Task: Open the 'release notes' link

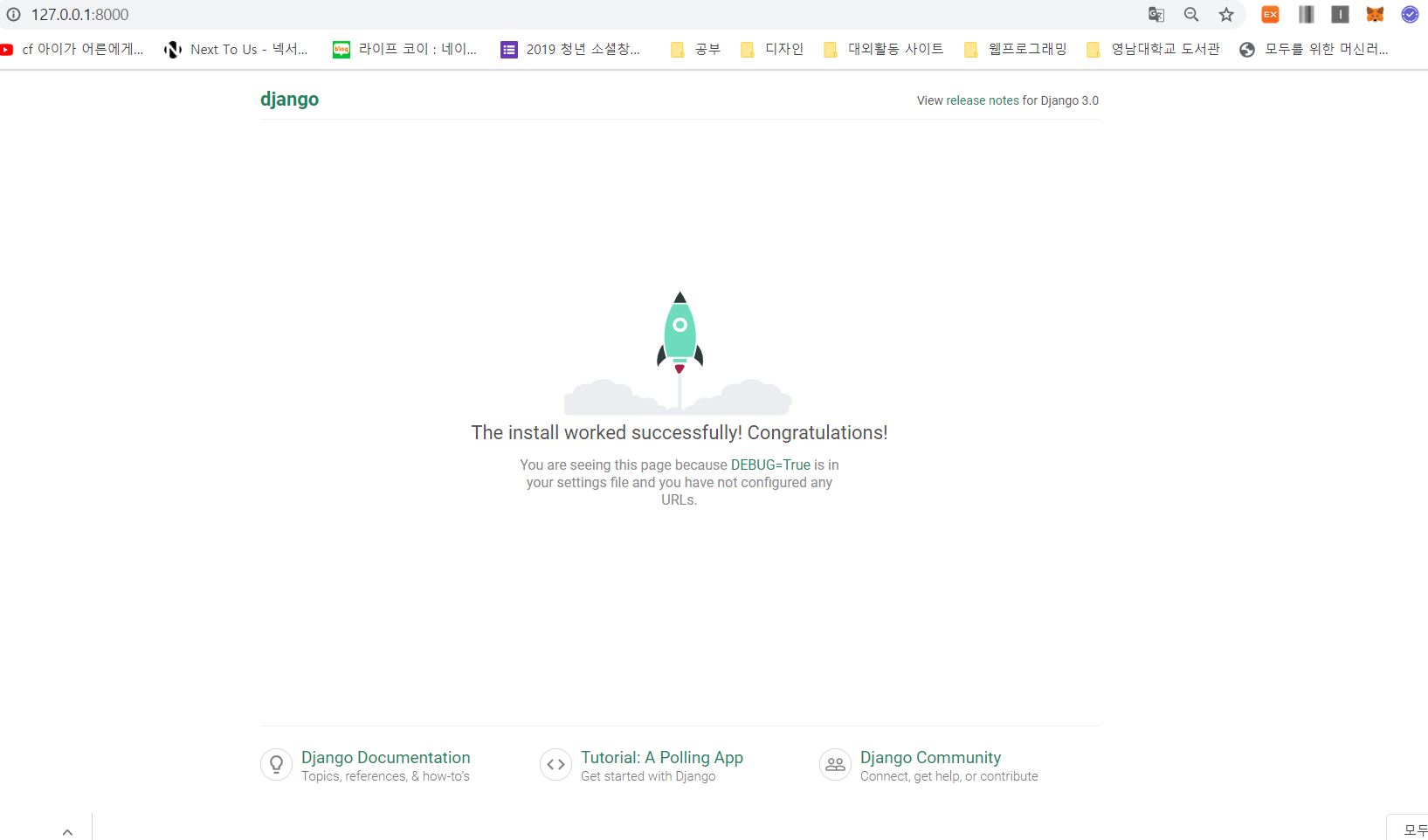Action: click(983, 100)
